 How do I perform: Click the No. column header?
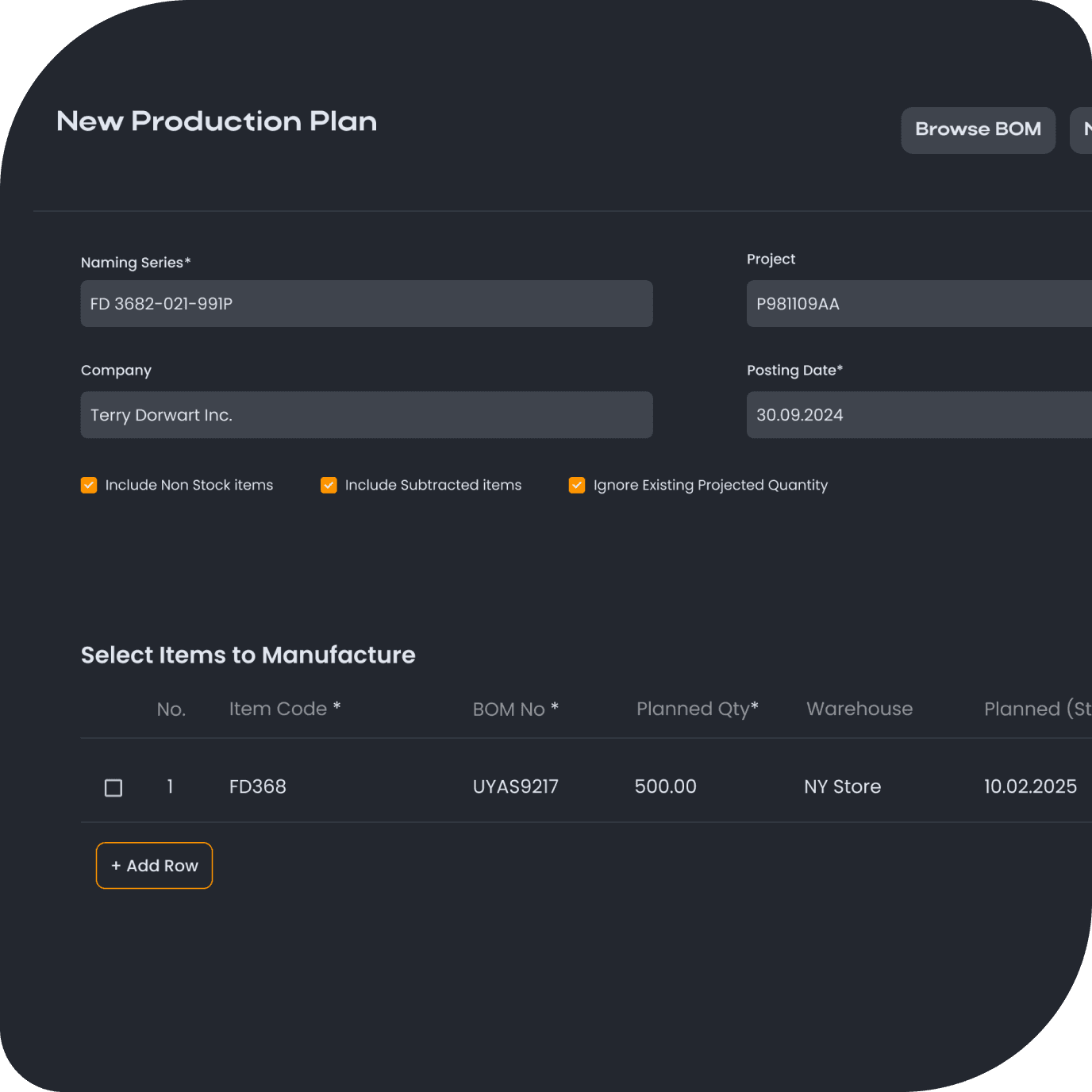tap(171, 709)
